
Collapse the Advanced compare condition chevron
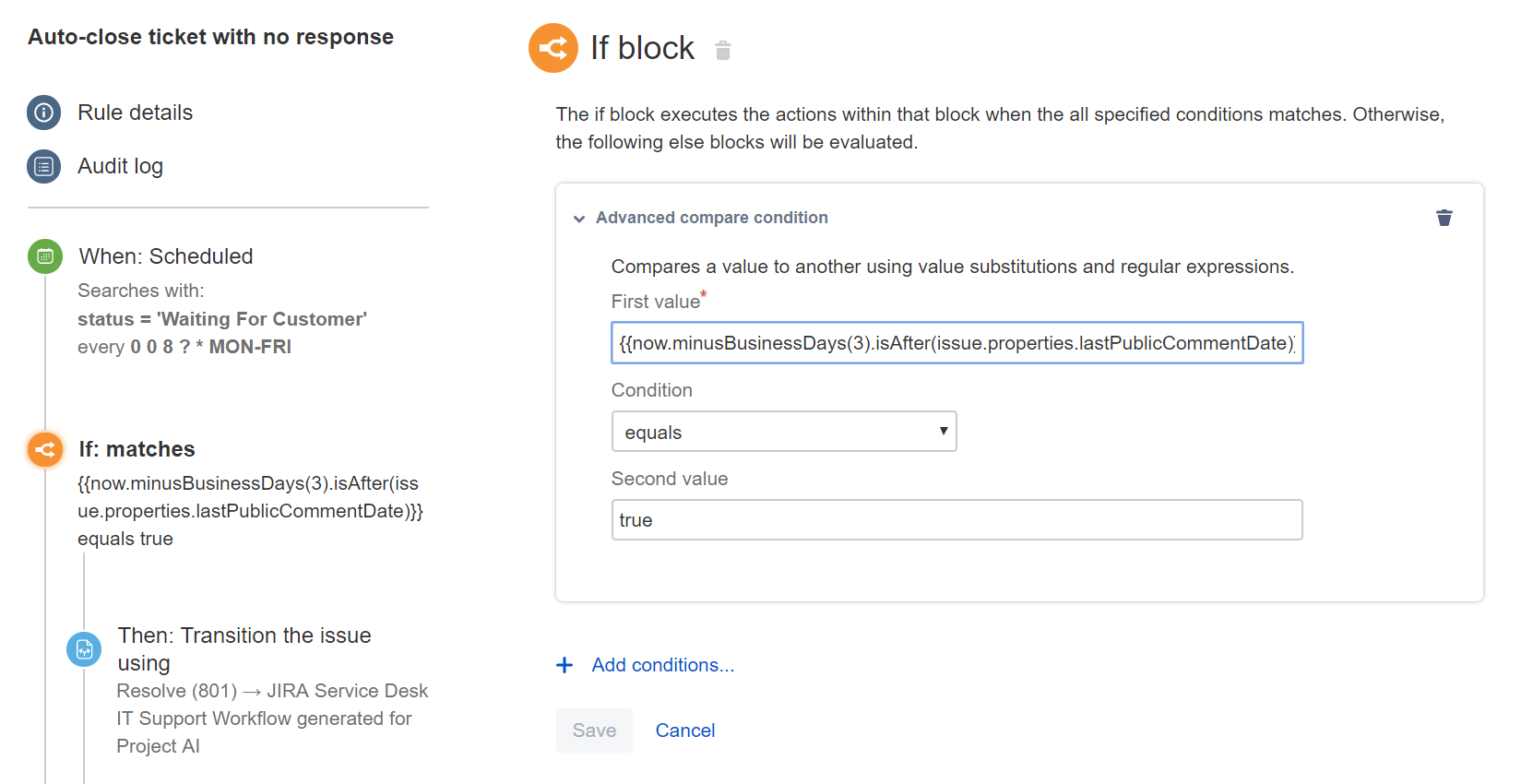579,219
